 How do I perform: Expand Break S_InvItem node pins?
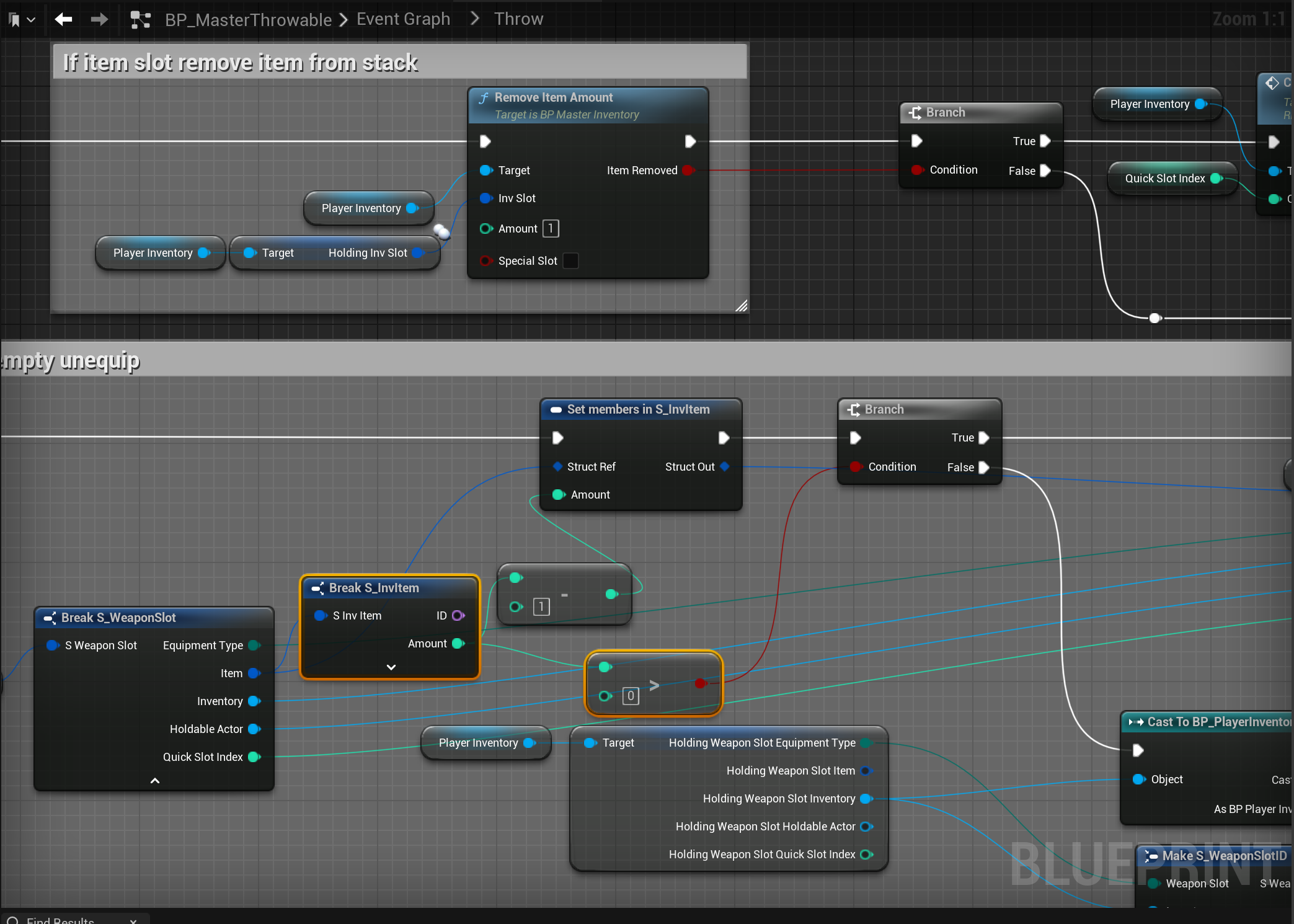click(x=391, y=667)
